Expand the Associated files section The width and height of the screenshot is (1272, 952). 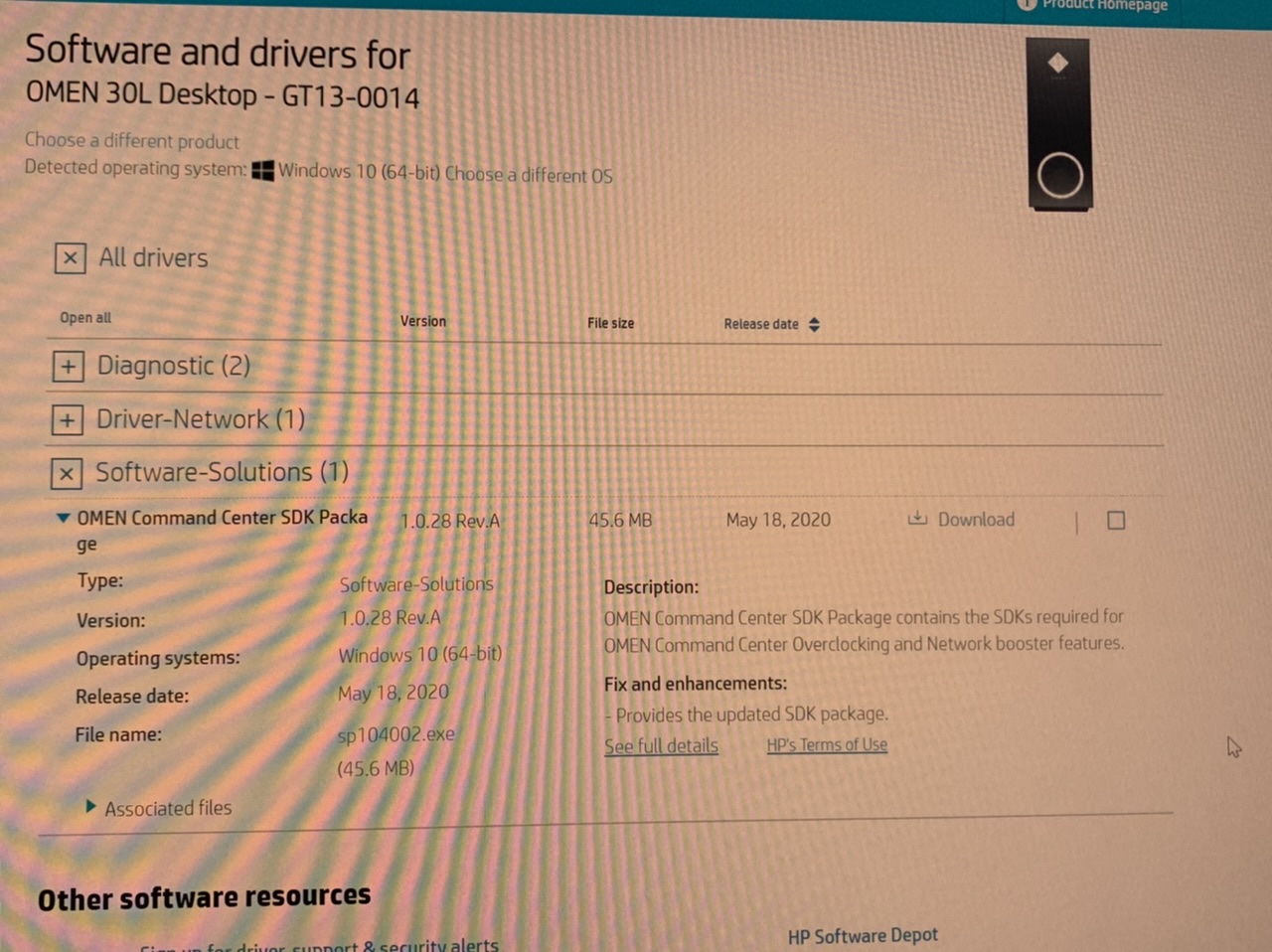89,807
